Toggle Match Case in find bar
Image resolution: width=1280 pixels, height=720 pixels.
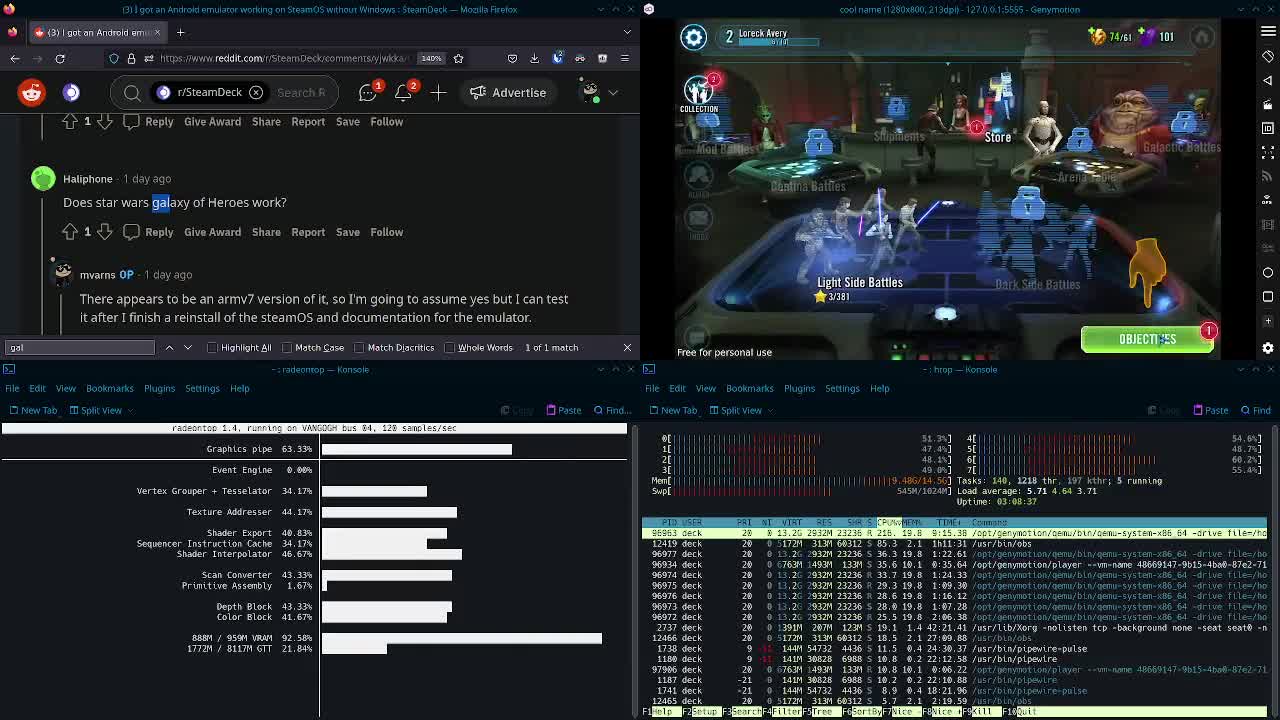click(313, 348)
